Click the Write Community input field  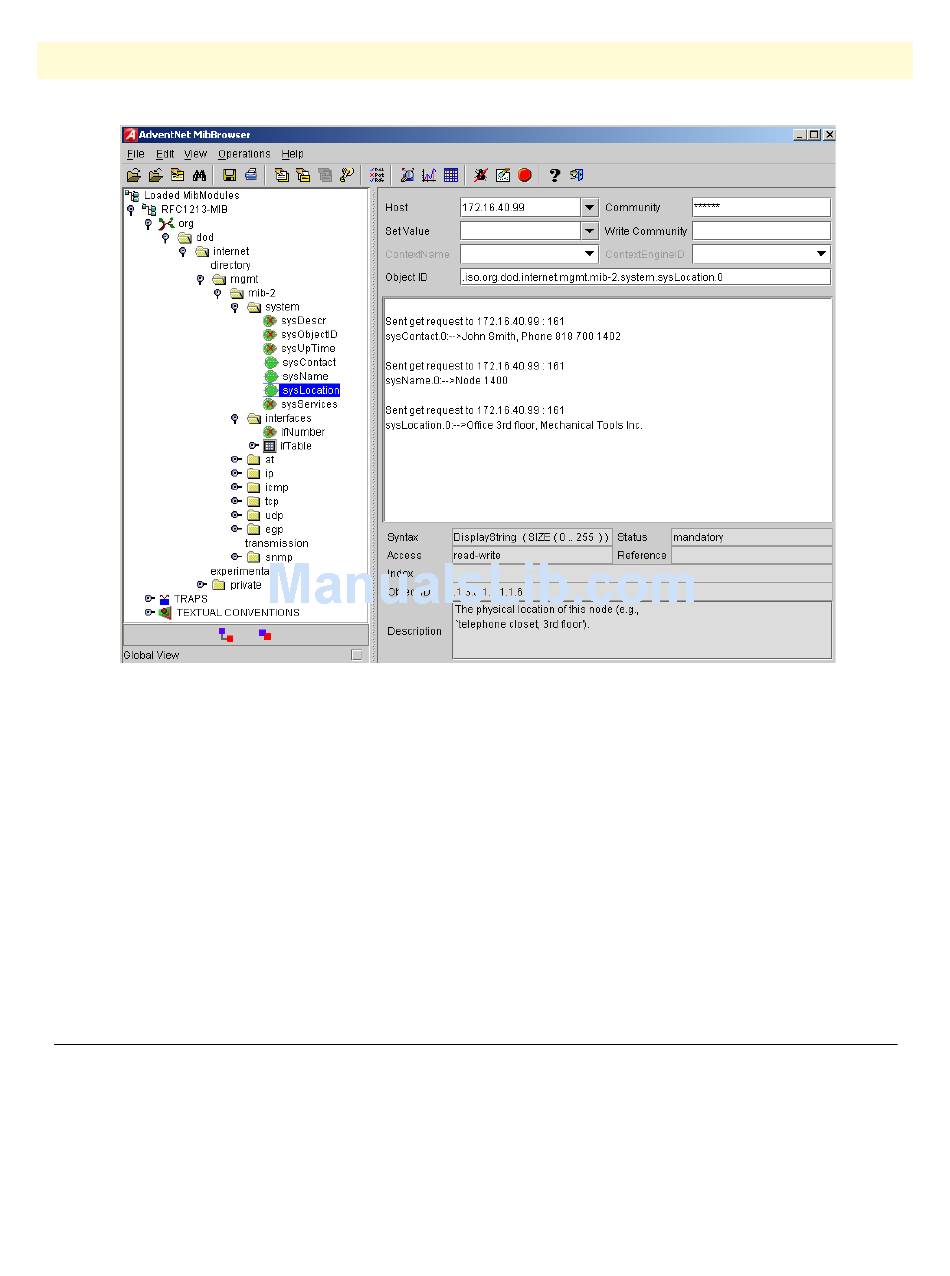coord(761,231)
